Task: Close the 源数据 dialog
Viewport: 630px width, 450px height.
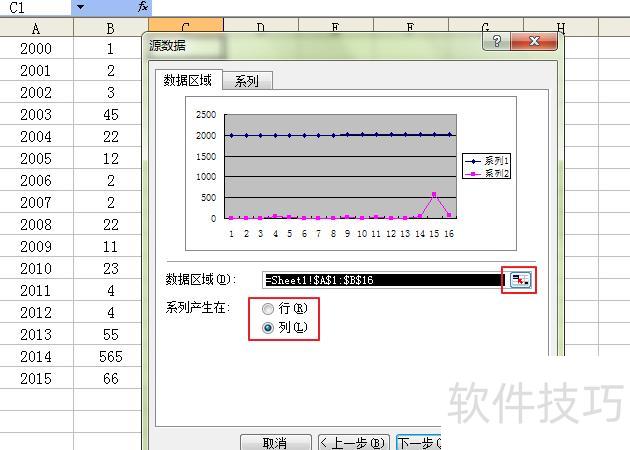Action: coord(534,41)
